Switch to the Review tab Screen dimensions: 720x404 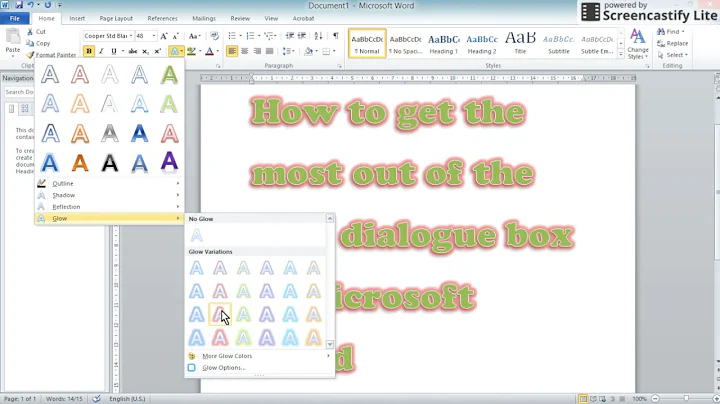coord(240,18)
